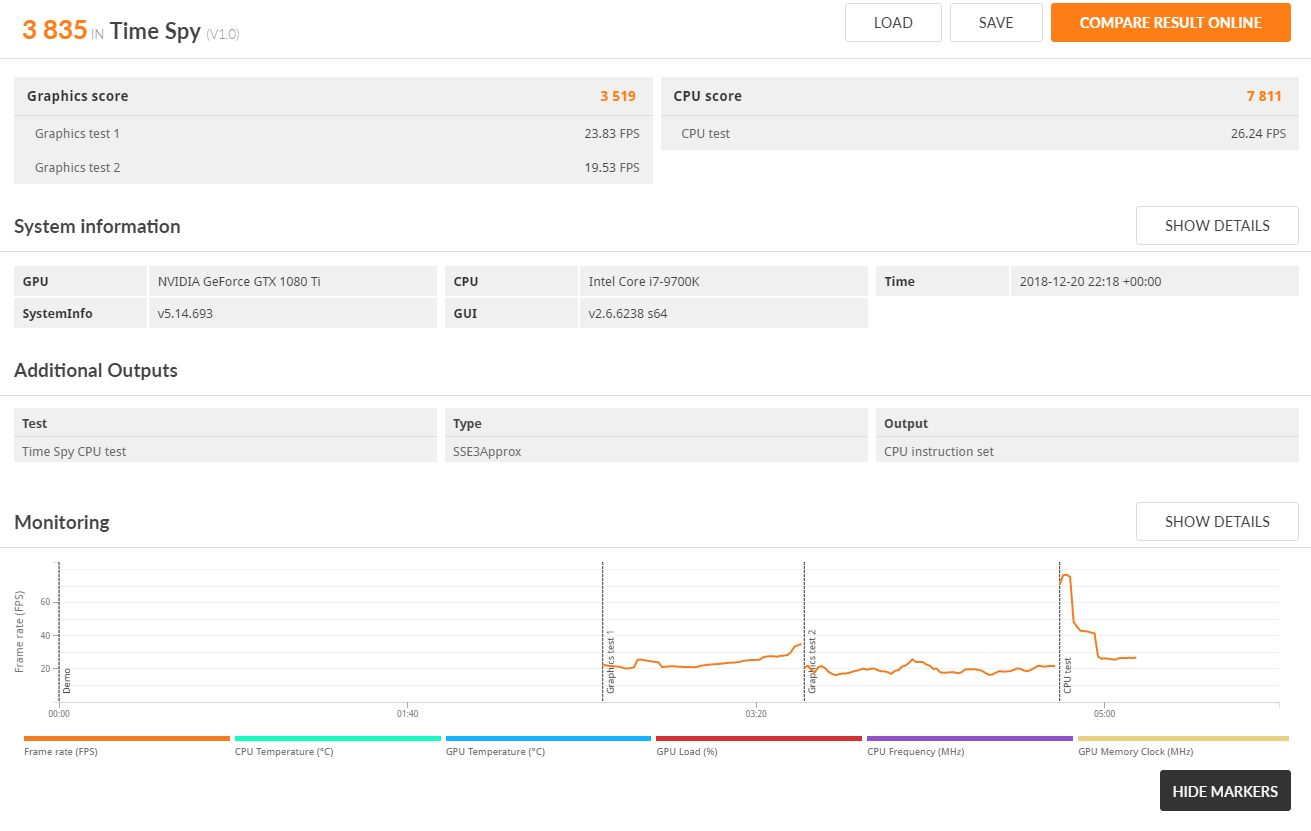Screen dimensions: 1311x831
Task: Click the Intel Core i7-9700K value
Action: [x=644, y=281]
